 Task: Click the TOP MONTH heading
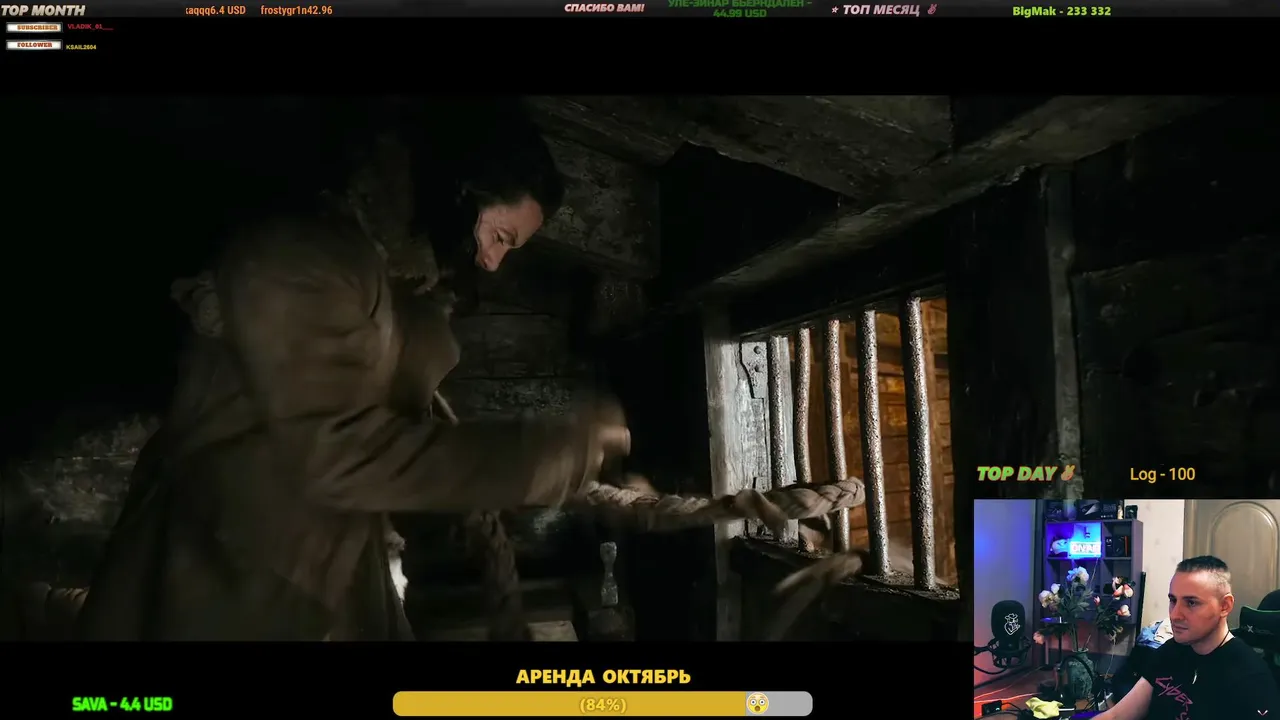(x=43, y=10)
